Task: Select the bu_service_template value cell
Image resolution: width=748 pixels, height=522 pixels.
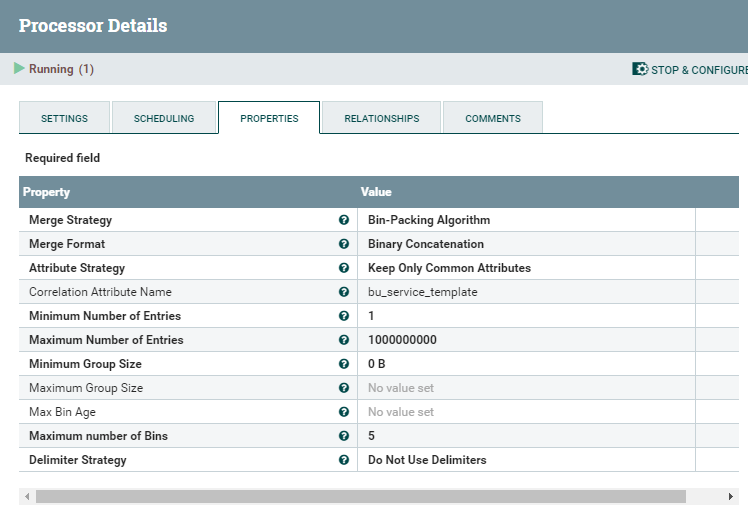Action: coord(422,292)
